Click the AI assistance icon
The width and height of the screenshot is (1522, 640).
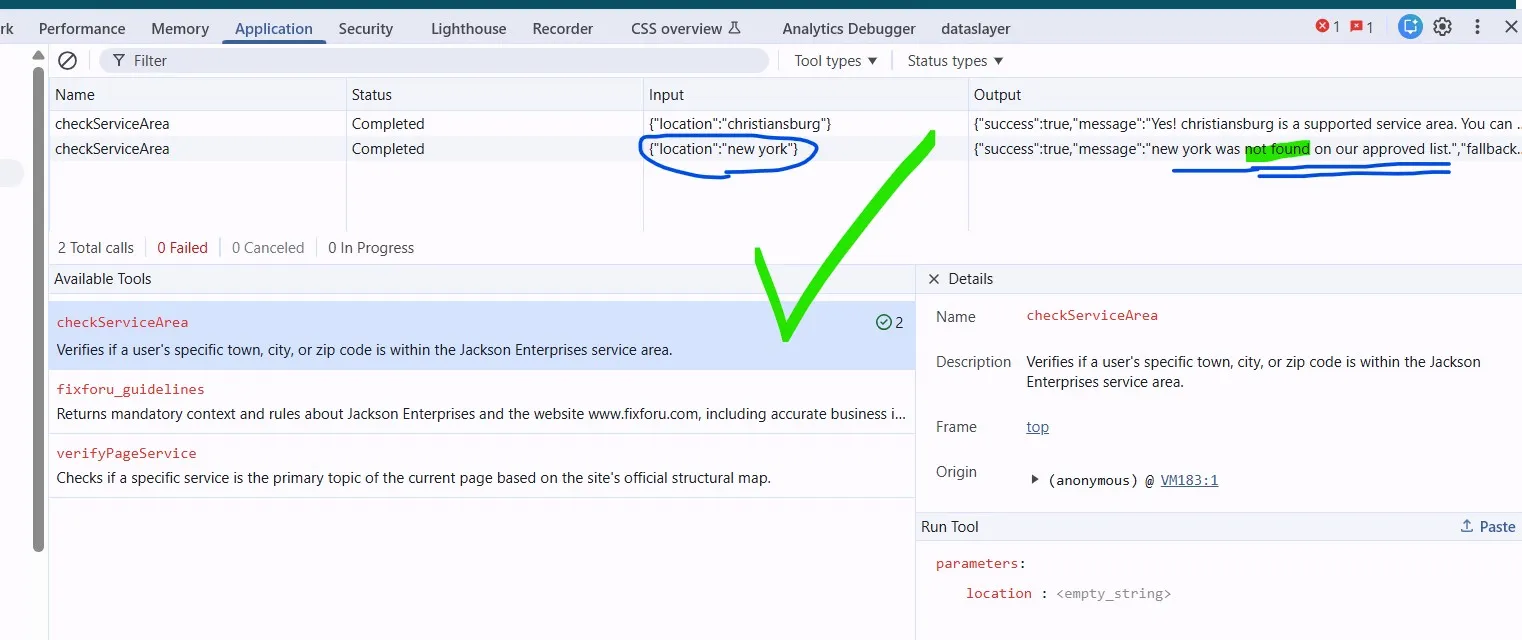click(1410, 27)
